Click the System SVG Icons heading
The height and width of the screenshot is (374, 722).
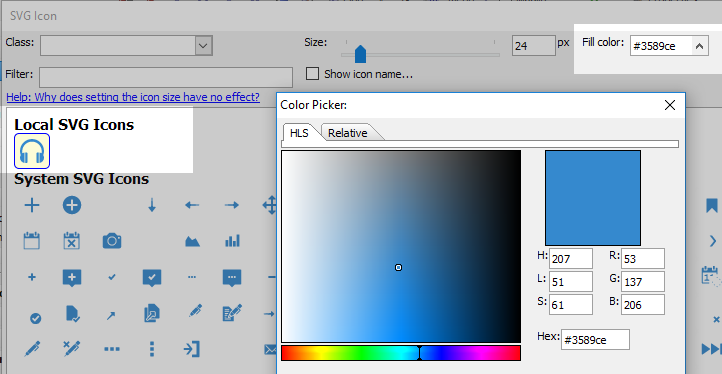pyautogui.click(x=82, y=179)
